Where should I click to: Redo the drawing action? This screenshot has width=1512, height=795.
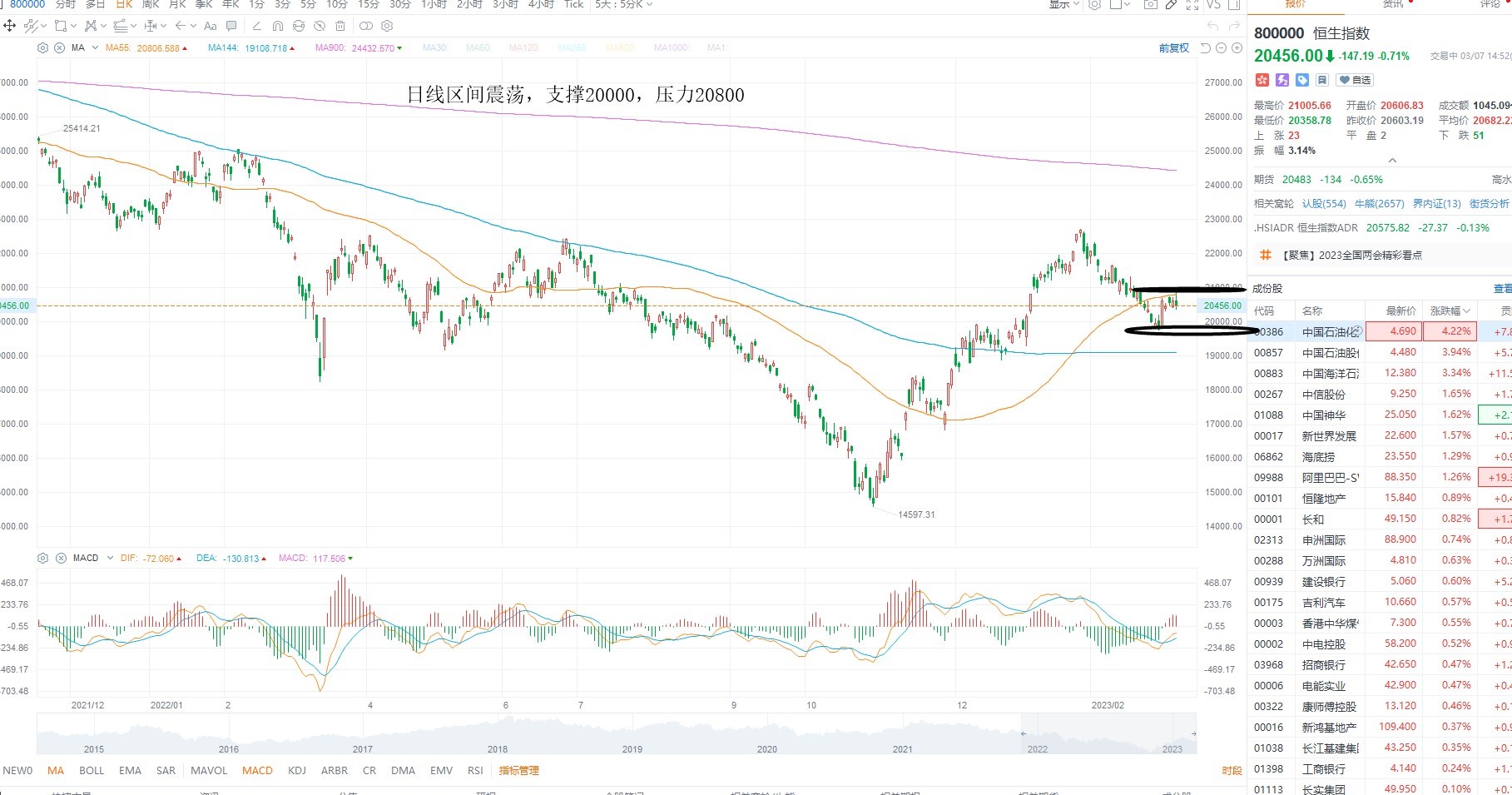click(x=1234, y=26)
